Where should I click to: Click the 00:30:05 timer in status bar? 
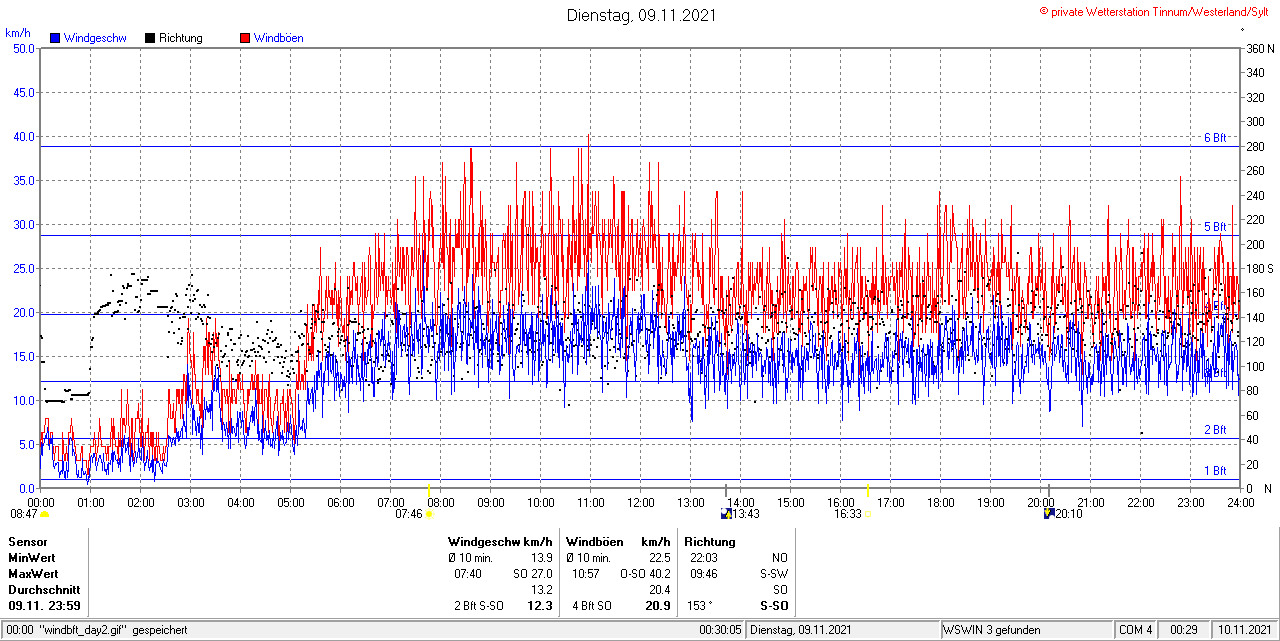(721, 630)
